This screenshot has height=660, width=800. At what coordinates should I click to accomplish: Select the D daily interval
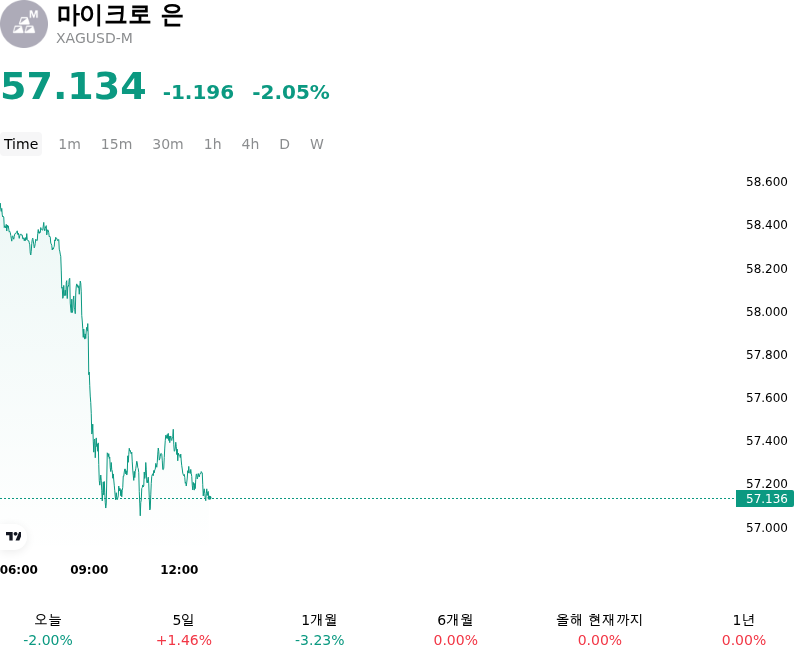click(x=285, y=144)
